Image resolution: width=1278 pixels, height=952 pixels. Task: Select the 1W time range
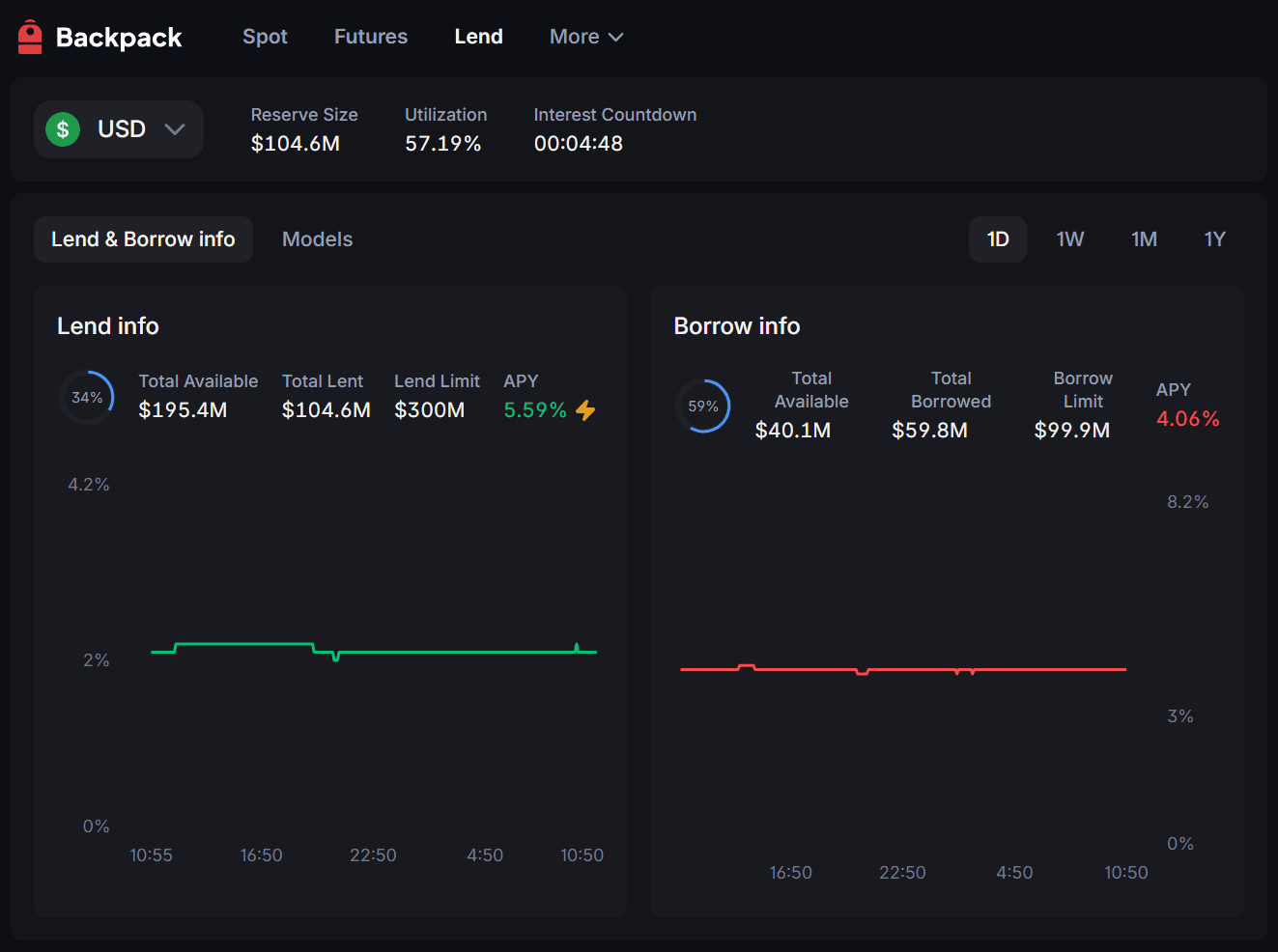[x=1069, y=238]
